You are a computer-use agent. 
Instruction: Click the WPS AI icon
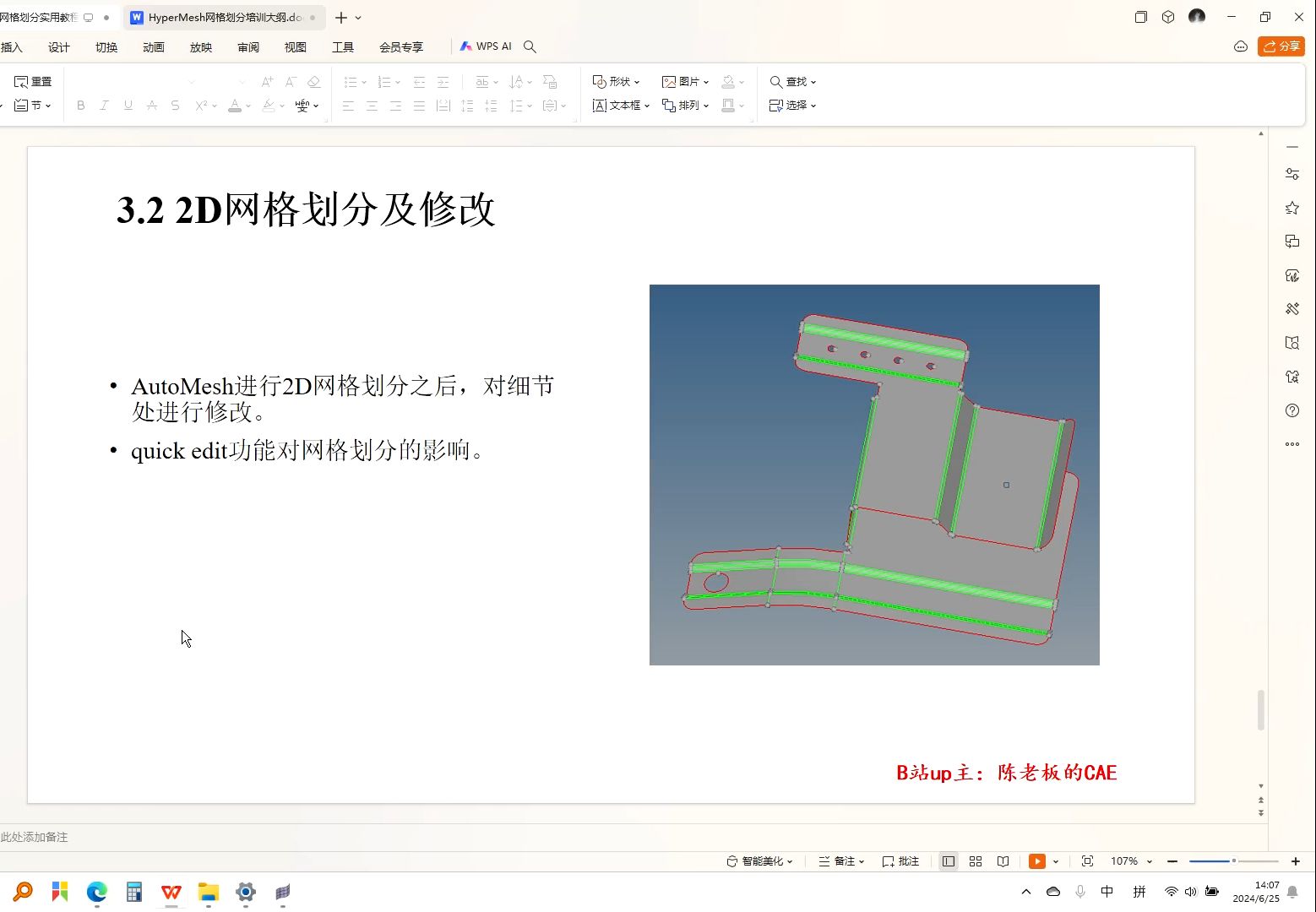pyautogui.click(x=486, y=46)
